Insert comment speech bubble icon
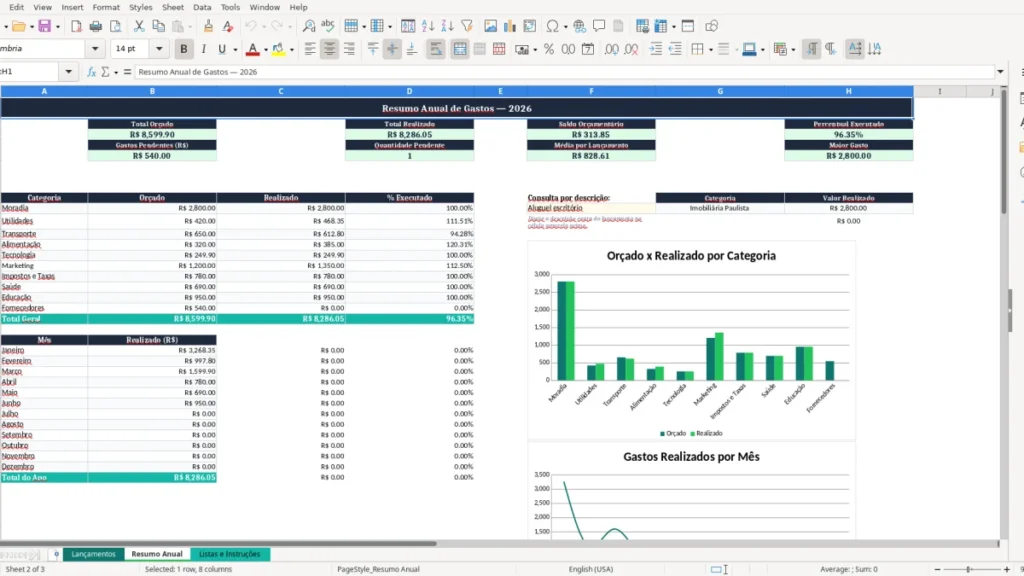 [599, 26]
